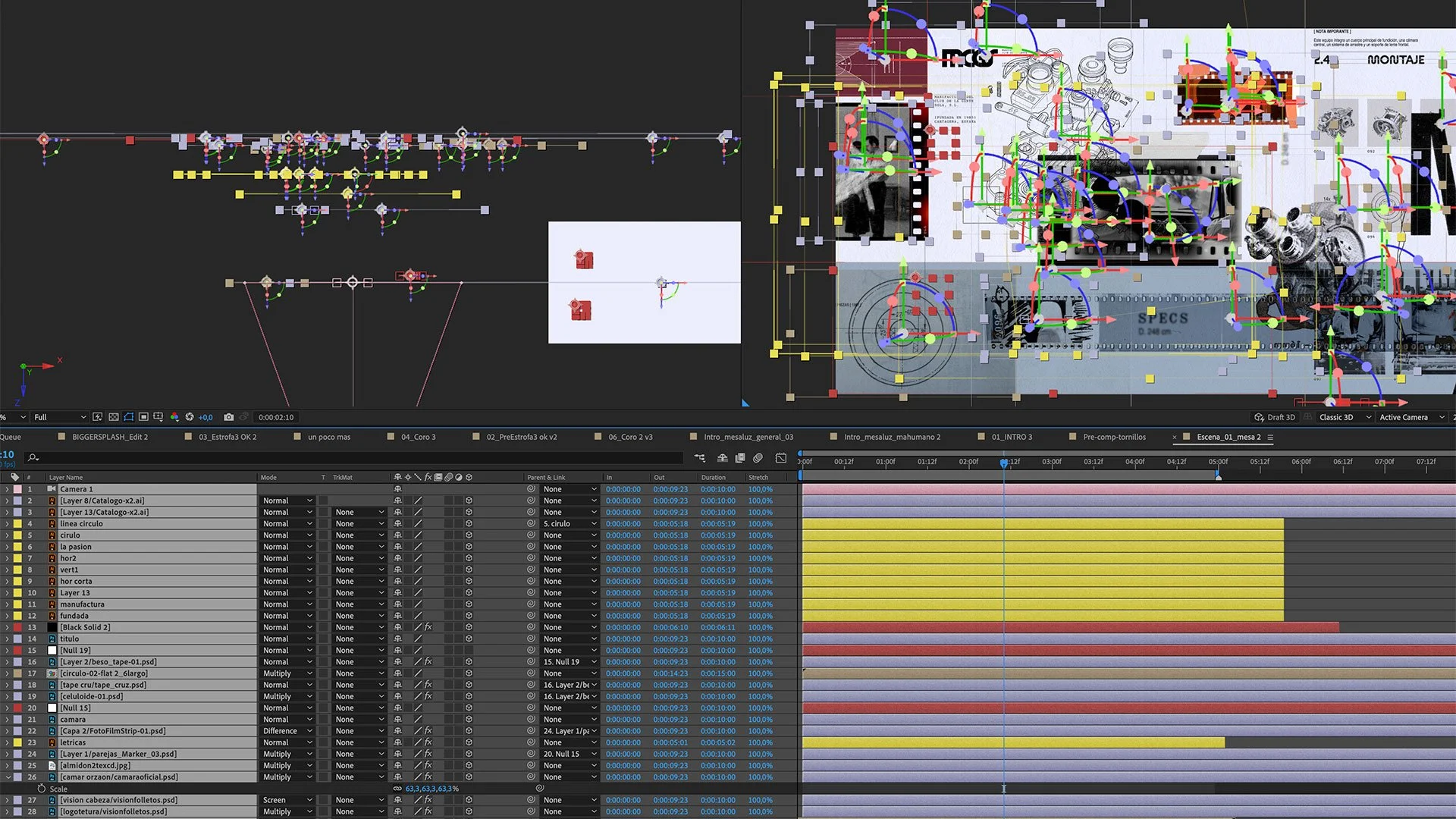Viewport: 1456px width, 819px height.
Task: Toggle effects switch for letricas layer
Action: pos(428,742)
